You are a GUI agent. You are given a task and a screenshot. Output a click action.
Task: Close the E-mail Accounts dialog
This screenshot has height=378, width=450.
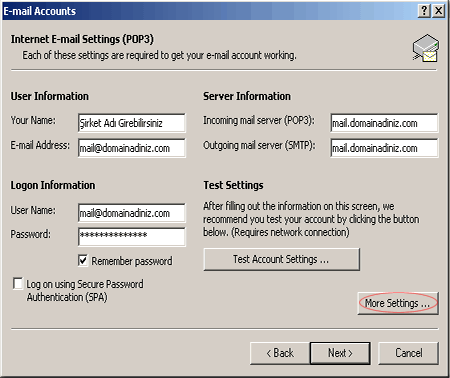point(439,11)
